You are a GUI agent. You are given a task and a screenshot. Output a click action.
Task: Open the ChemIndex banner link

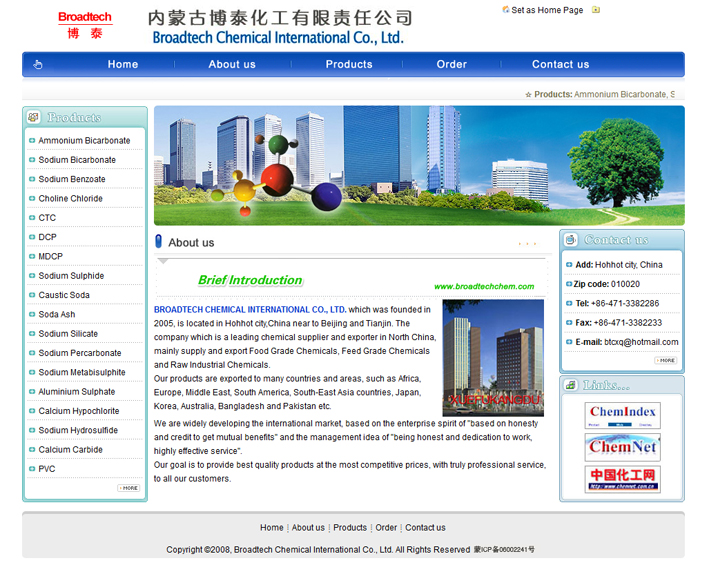622,415
